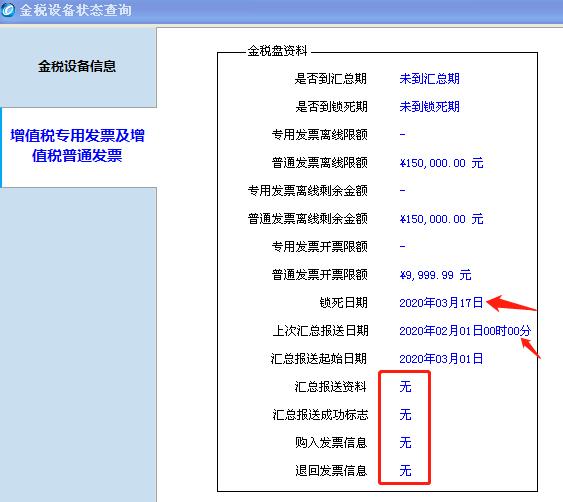Click the 普通发票离线限额 amount ¥150,000.00
Viewport: 563px width, 502px height.
click(441, 163)
